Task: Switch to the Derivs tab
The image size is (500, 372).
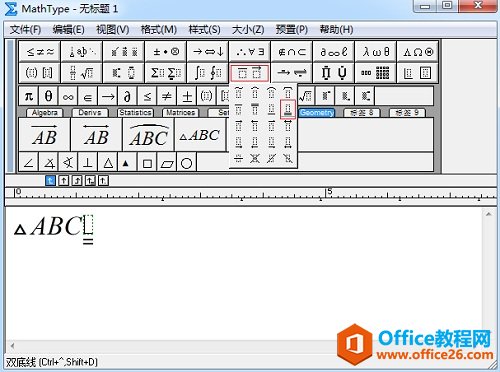Action: pyautogui.click(x=90, y=113)
